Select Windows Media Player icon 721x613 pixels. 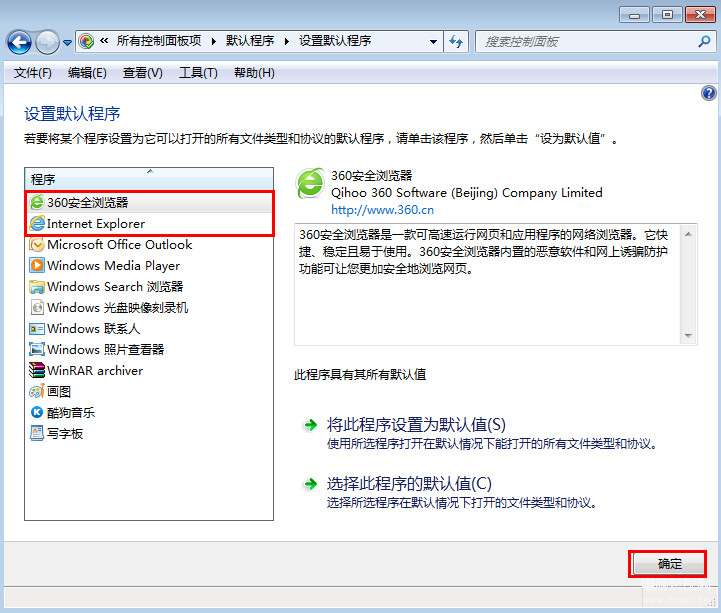37,265
